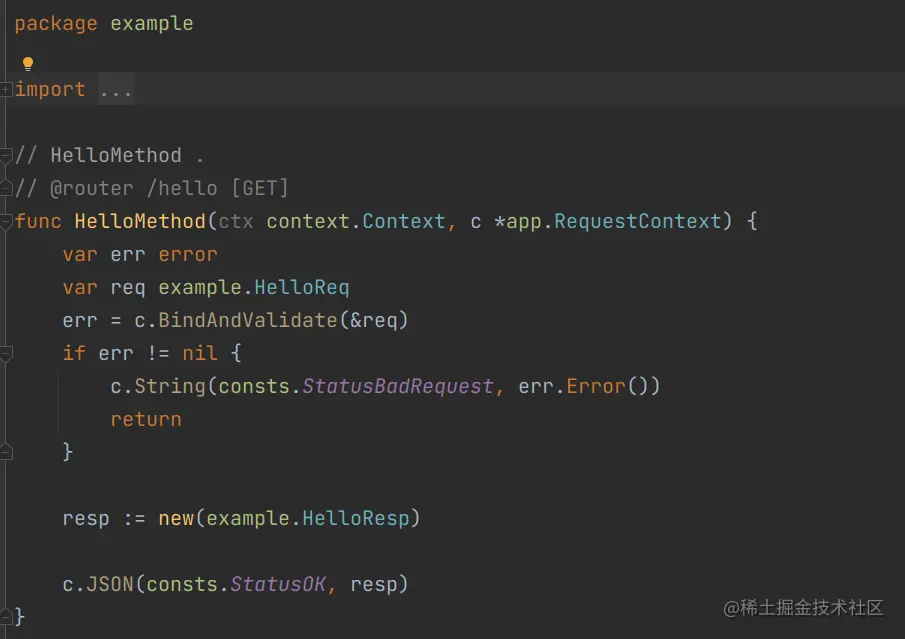Image resolution: width=905 pixels, height=639 pixels.
Task: Click the &req argument
Action: pos(374,320)
